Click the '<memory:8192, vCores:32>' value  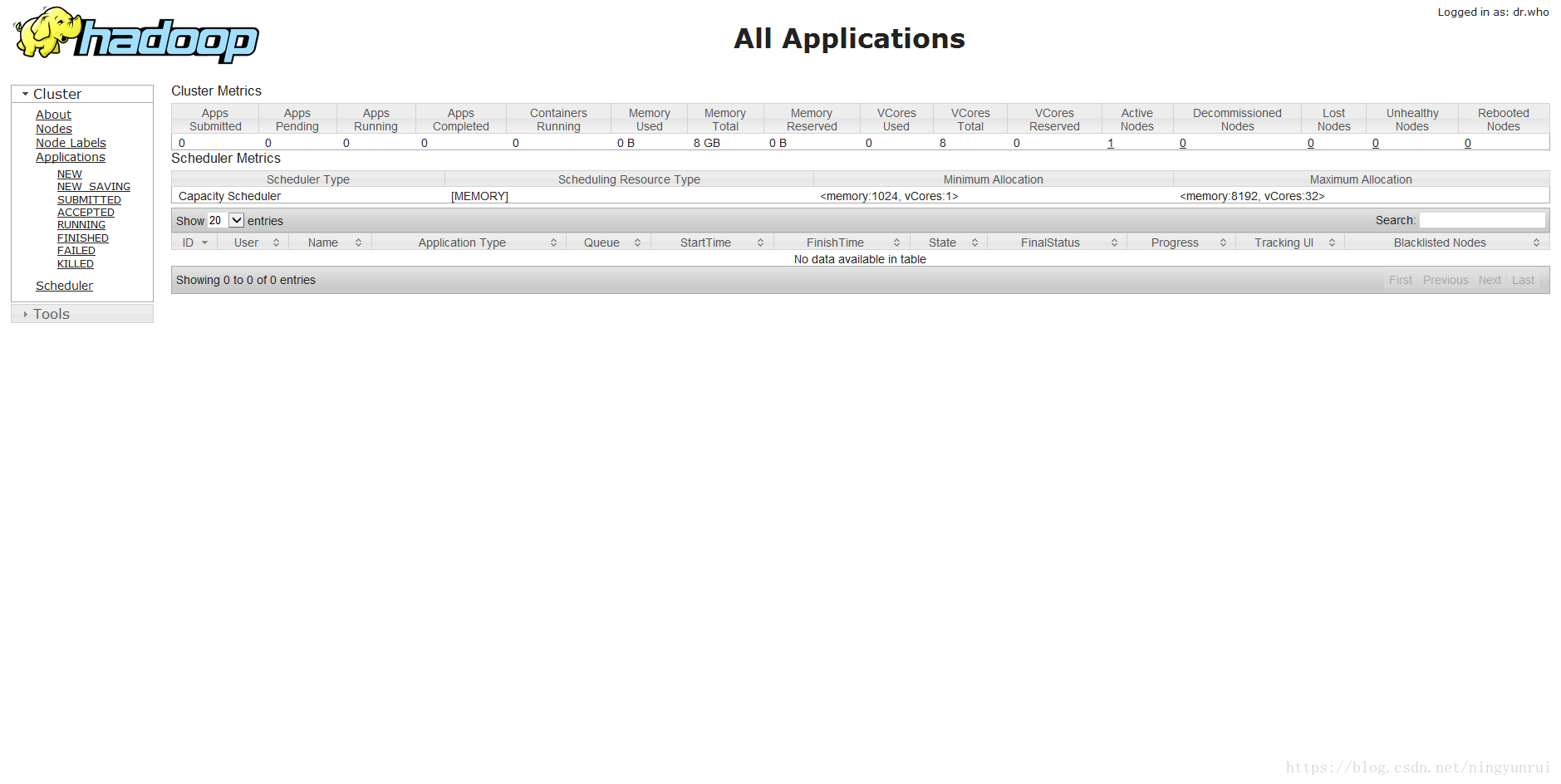point(1252,196)
